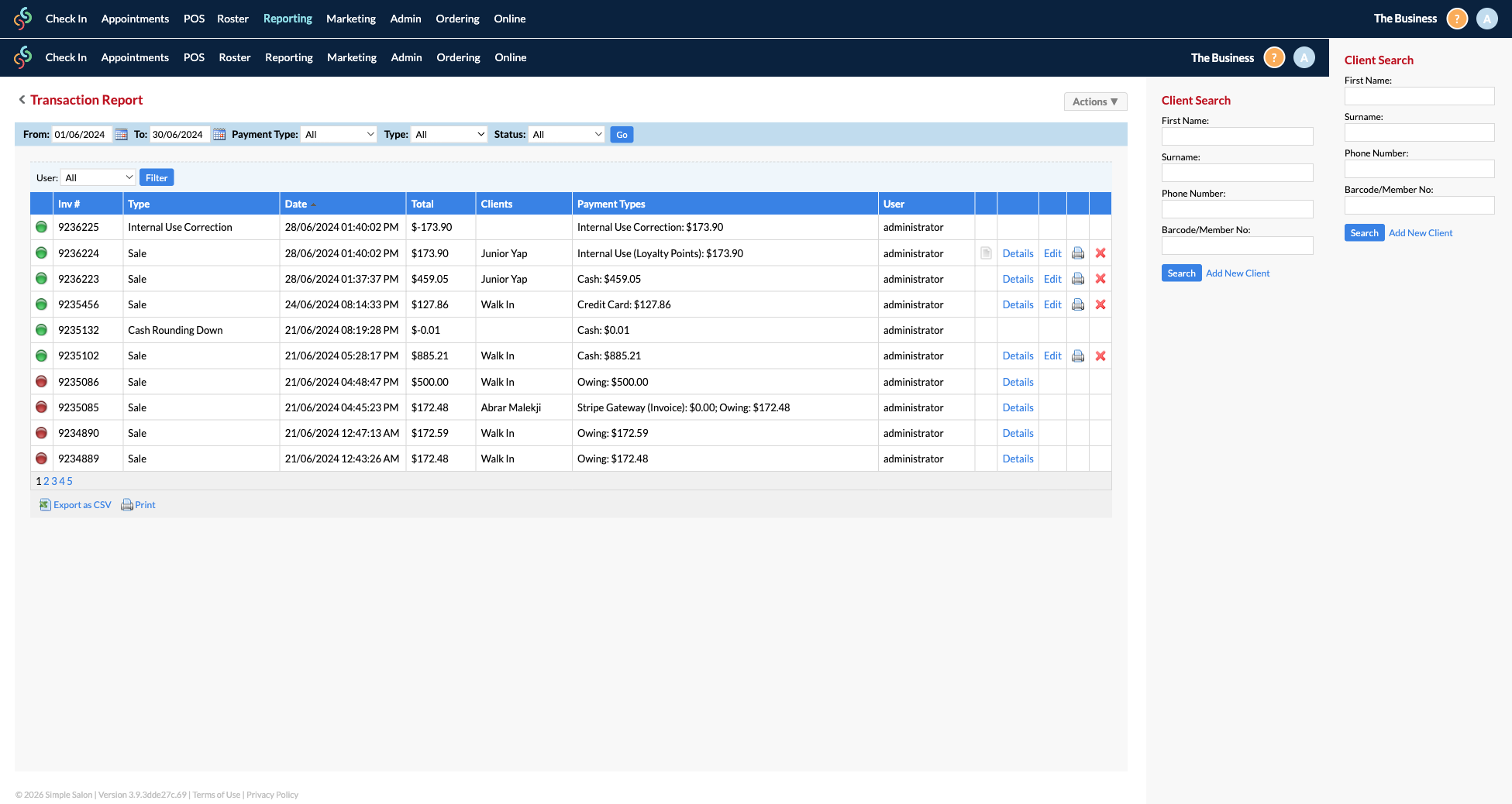Click the user avatar in the header
Screen dimensions: 1512x804
pyautogui.click(x=1486, y=19)
